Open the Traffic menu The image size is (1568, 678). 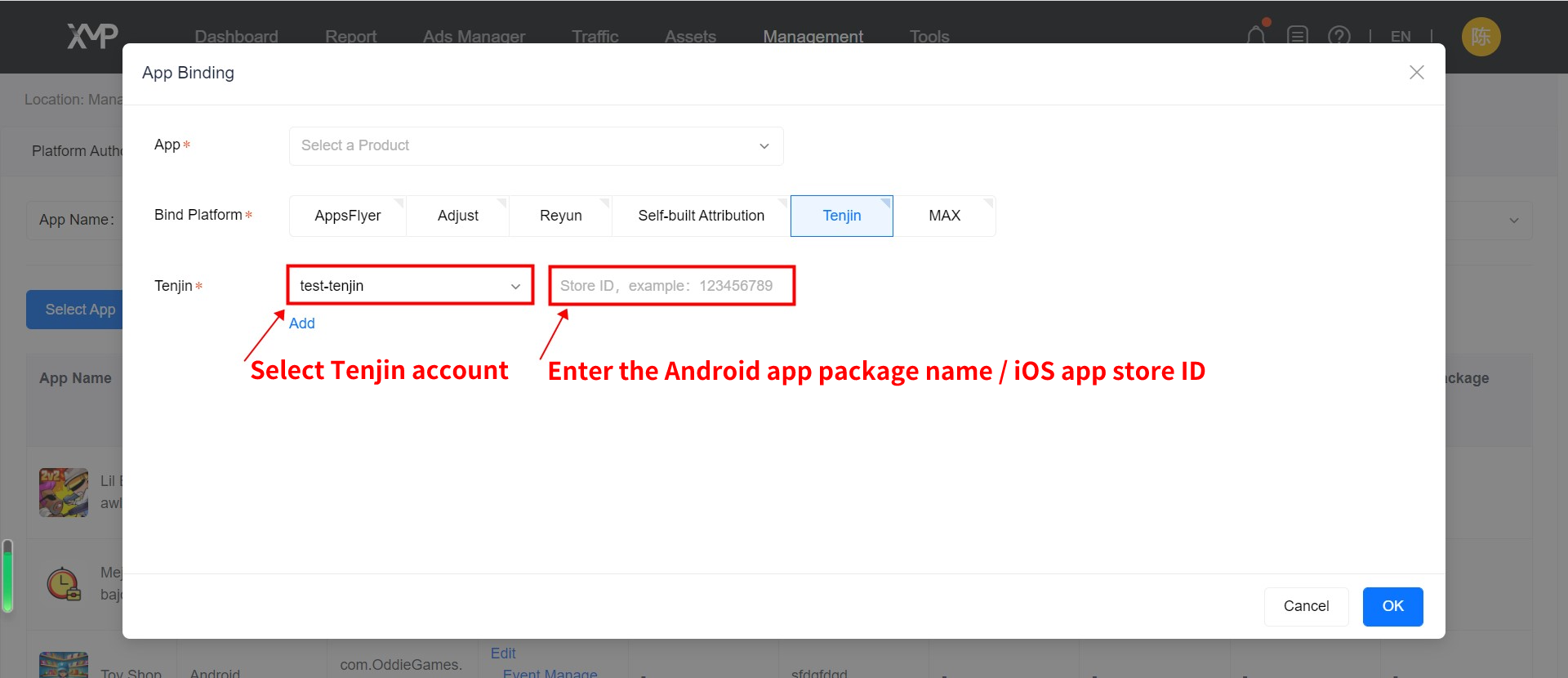pyautogui.click(x=595, y=36)
